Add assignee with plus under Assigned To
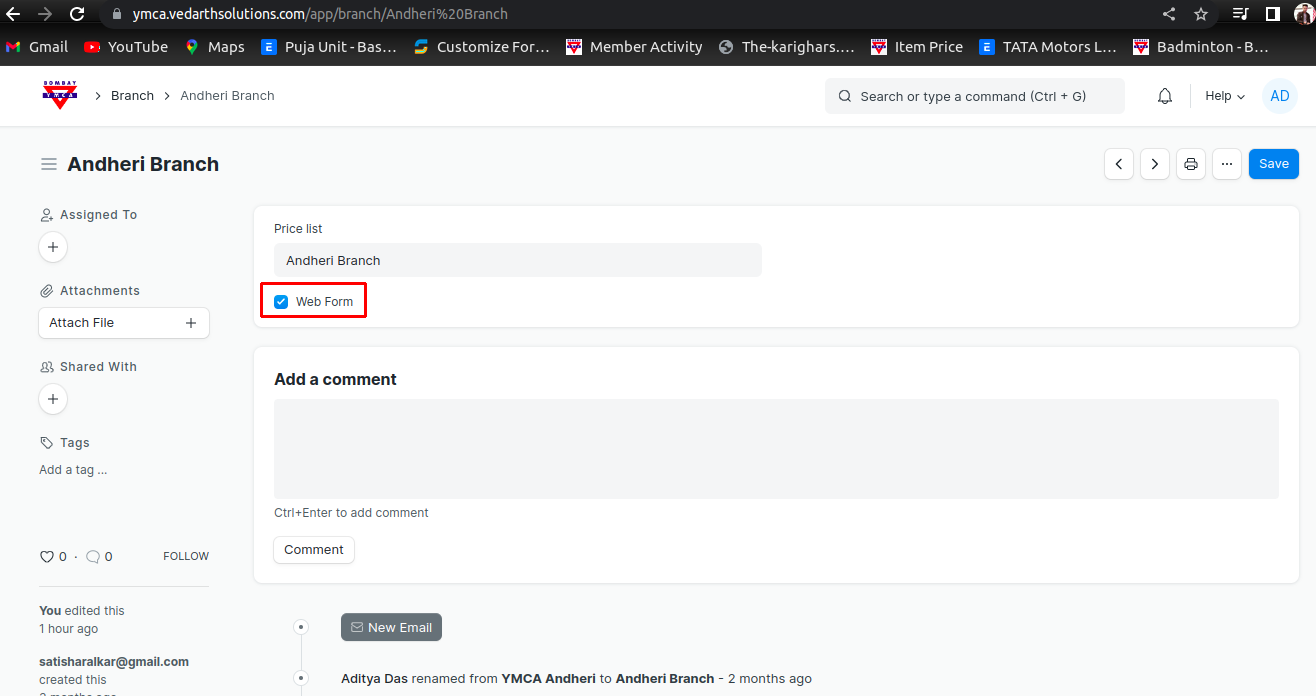Screen dimensions: 1316x696 click(53, 247)
